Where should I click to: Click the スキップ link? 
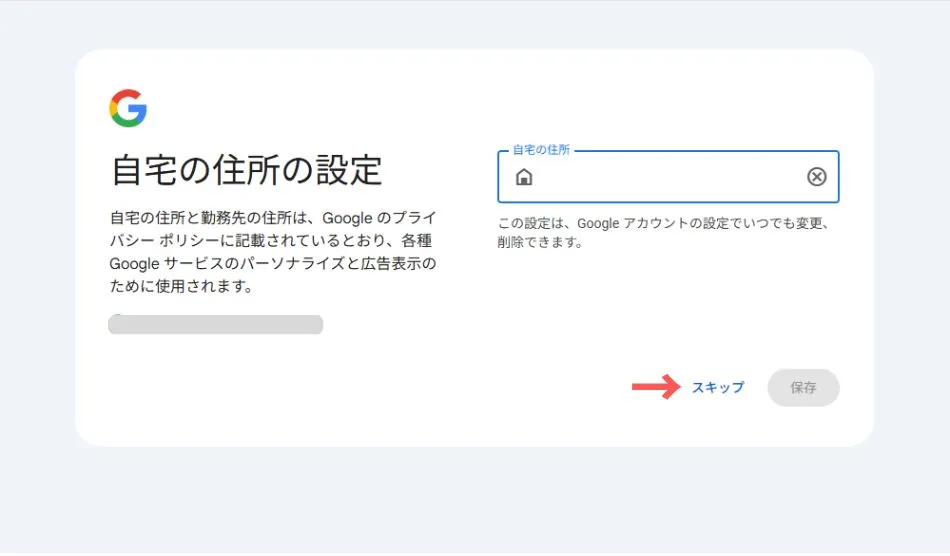[x=718, y=387]
